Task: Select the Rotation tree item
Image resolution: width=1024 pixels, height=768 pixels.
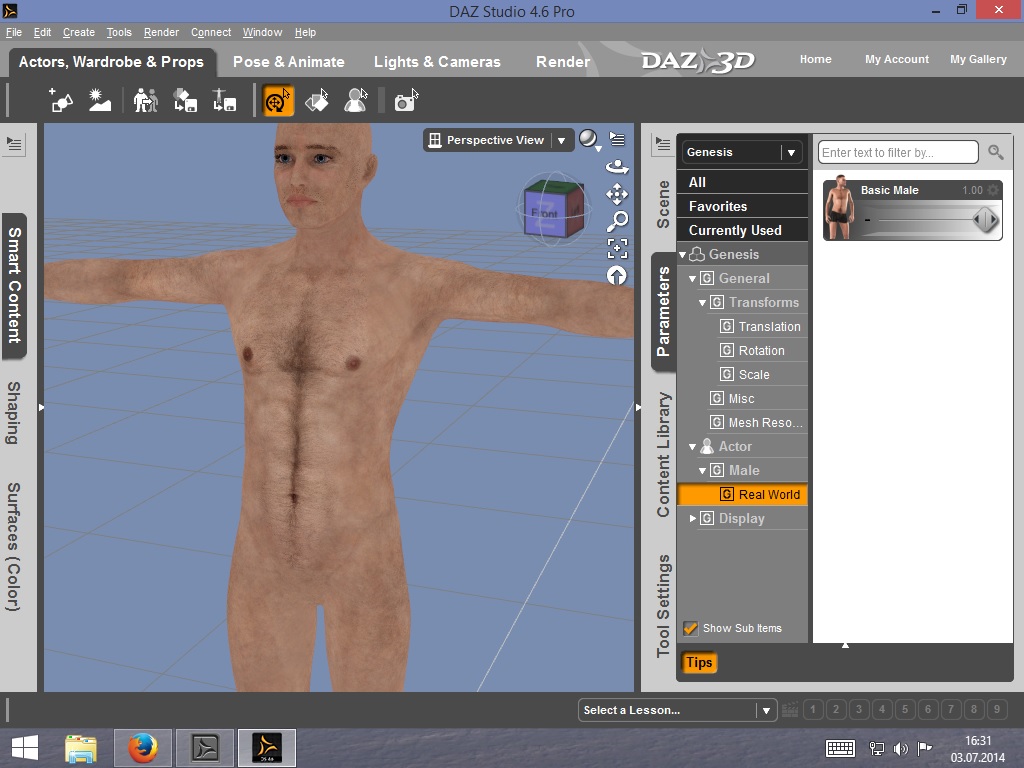Action: [x=762, y=351]
